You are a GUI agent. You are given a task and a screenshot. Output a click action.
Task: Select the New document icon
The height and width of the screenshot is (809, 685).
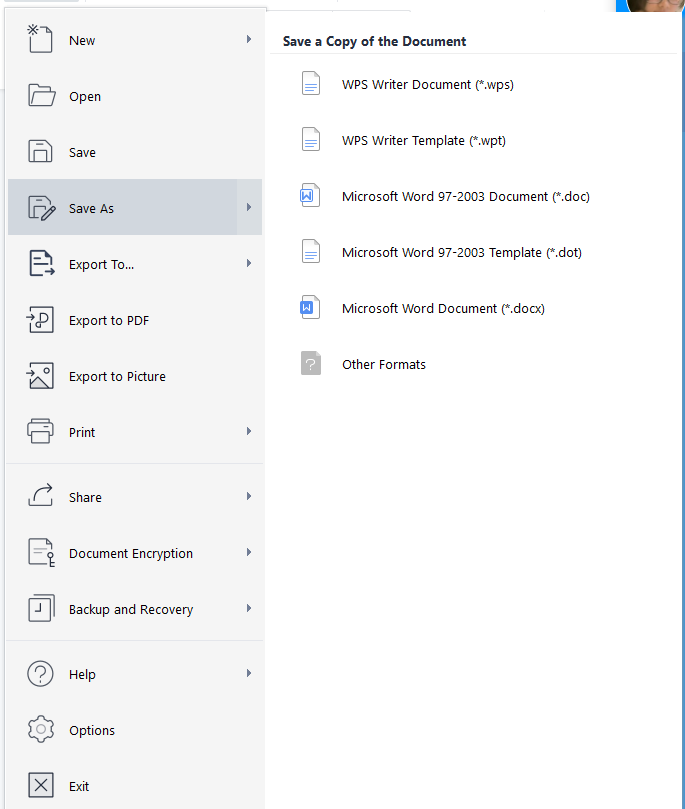point(40,40)
